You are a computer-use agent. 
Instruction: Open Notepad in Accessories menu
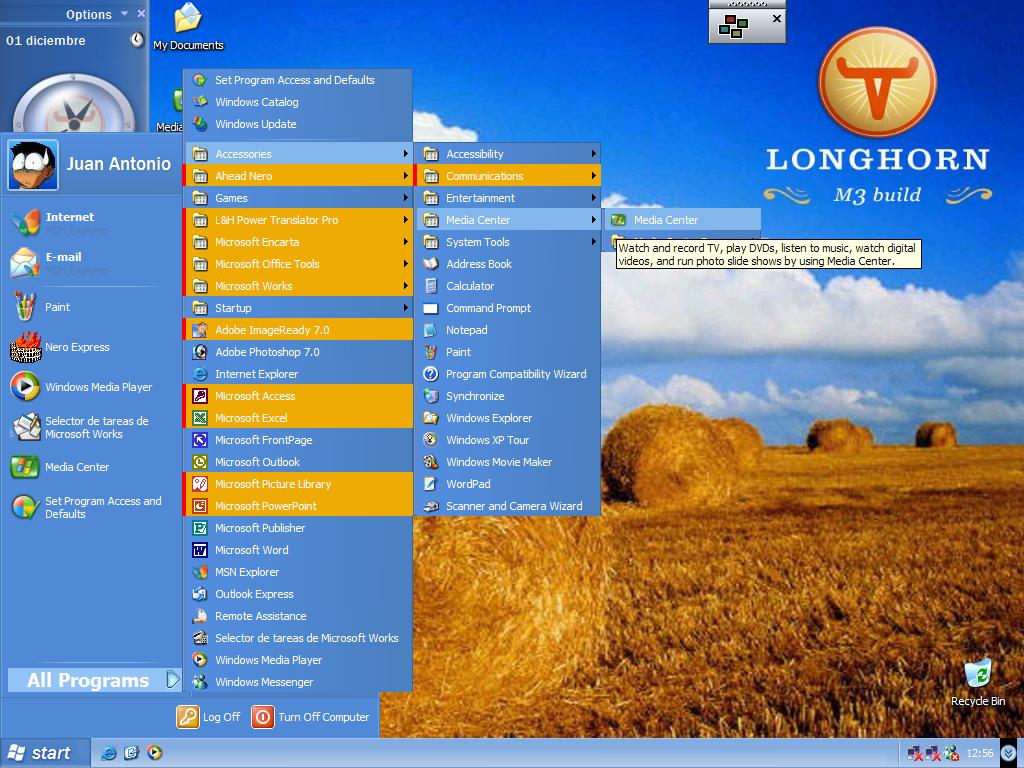tap(508, 330)
